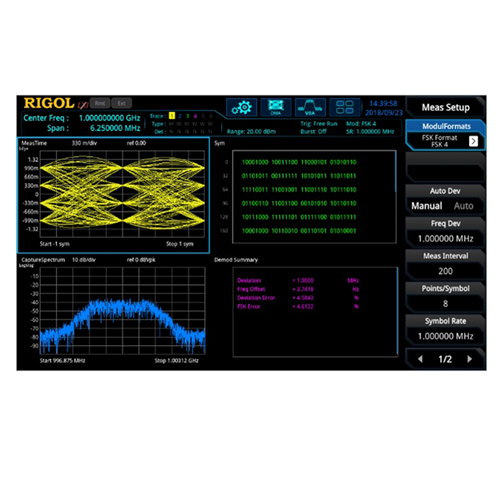Go to the previous menu page arrow

click(420, 359)
